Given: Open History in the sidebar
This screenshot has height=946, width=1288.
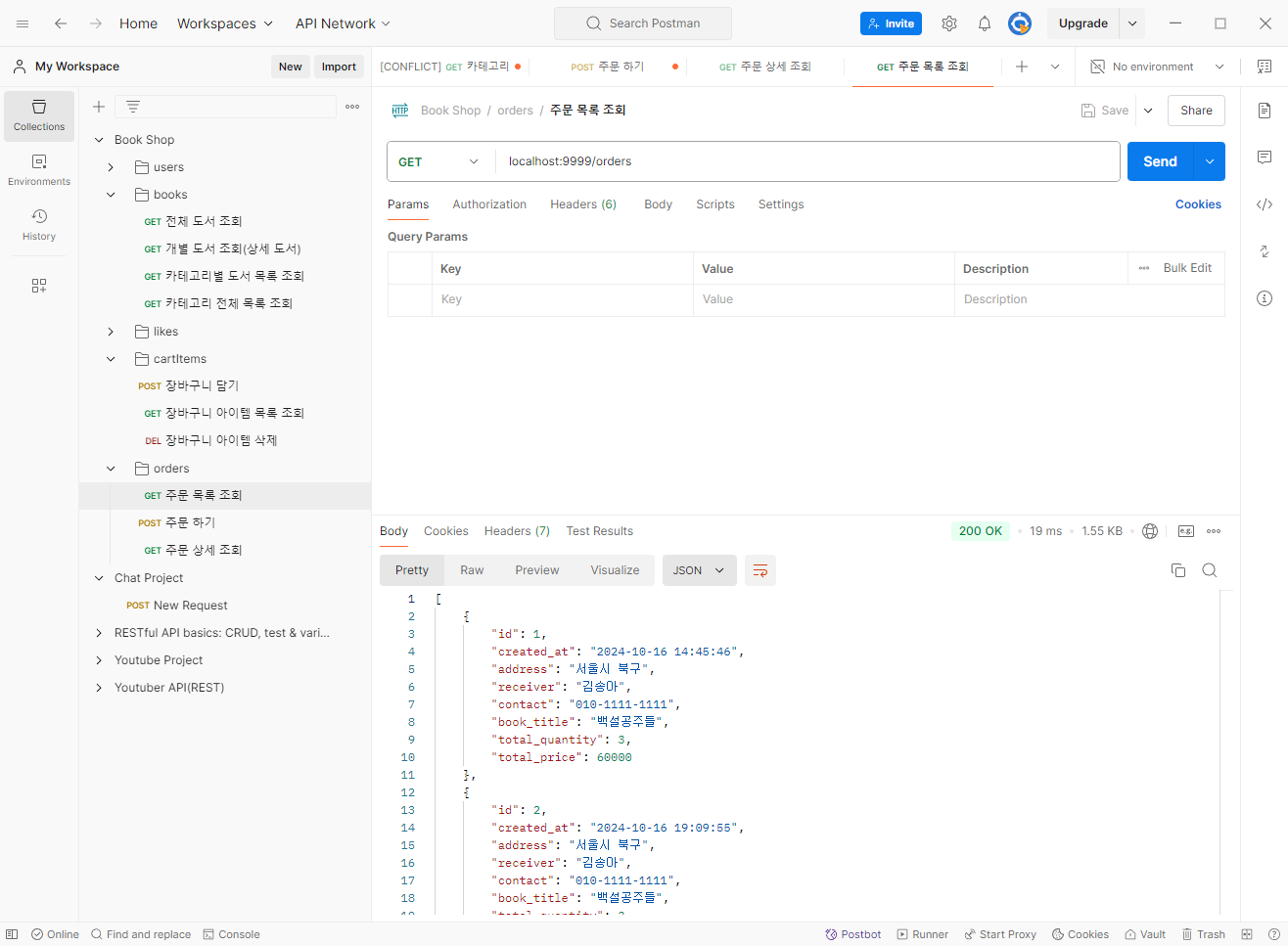Looking at the screenshot, I should tap(39, 225).
